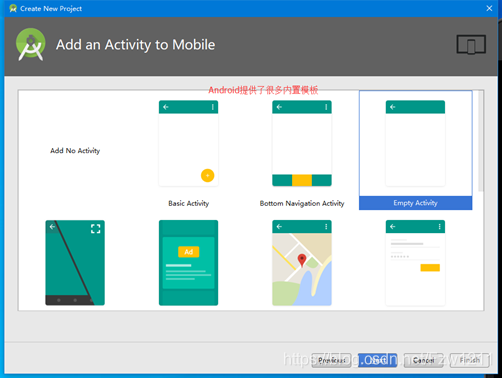The height and width of the screenshot is (378, 502).
Task: Click the Android icon in the title bar
Action: click(13, 8)
